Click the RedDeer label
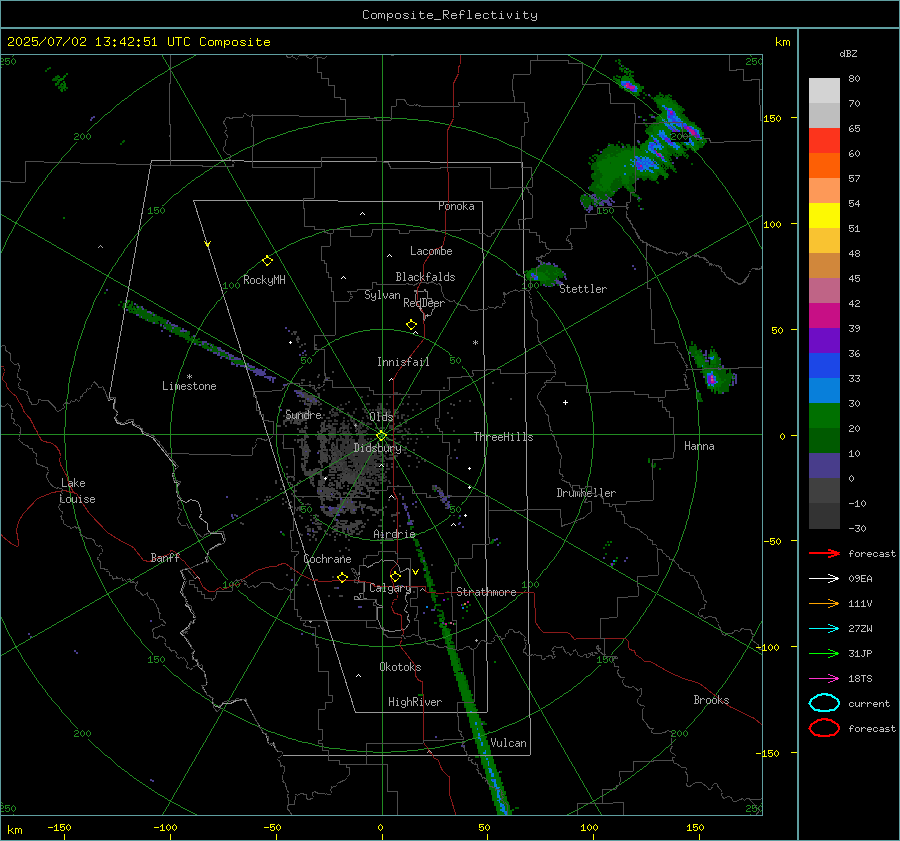900x841 pixels. point(424,303)
